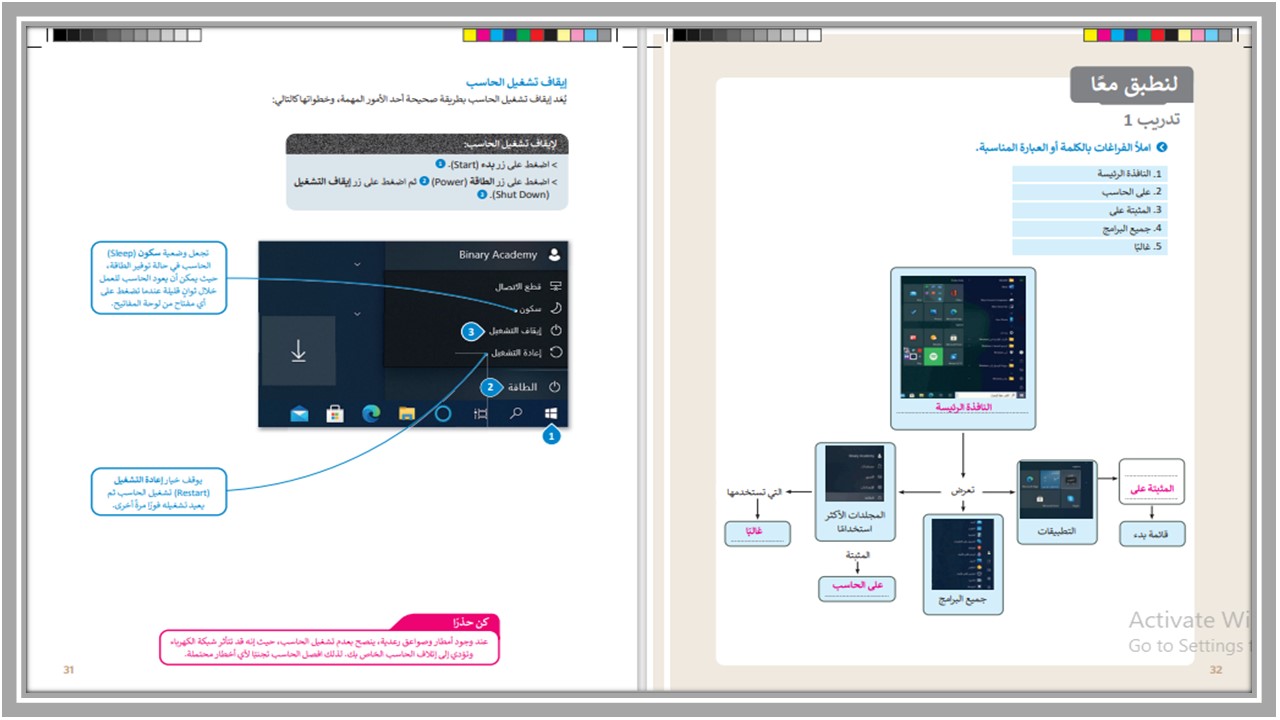Expand the upper chevron beside Binary Academy
The width and height of the screenshot is (1280, 720).
pos(357,264)
